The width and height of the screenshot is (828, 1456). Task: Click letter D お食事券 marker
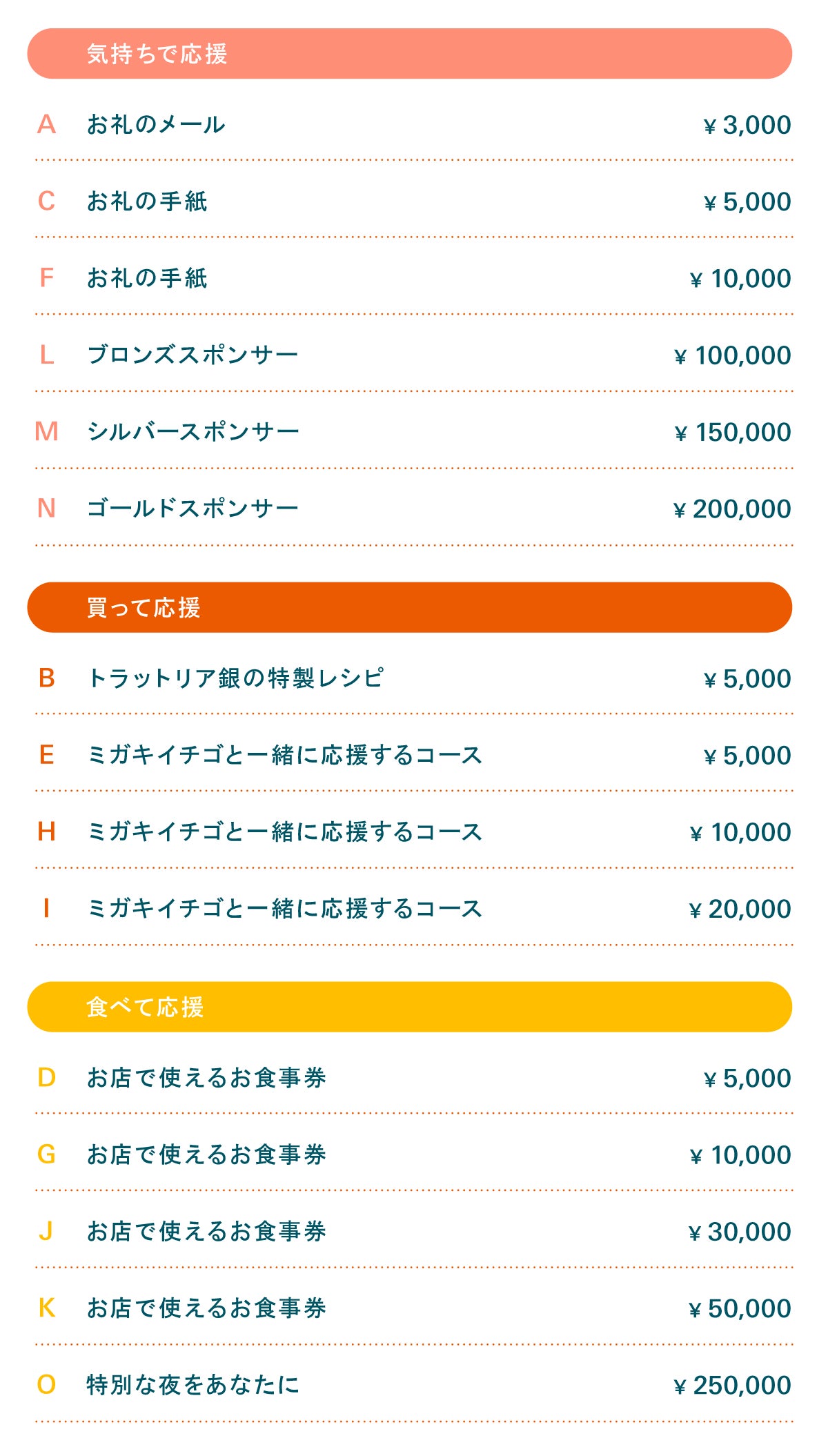coord(46,1078)
